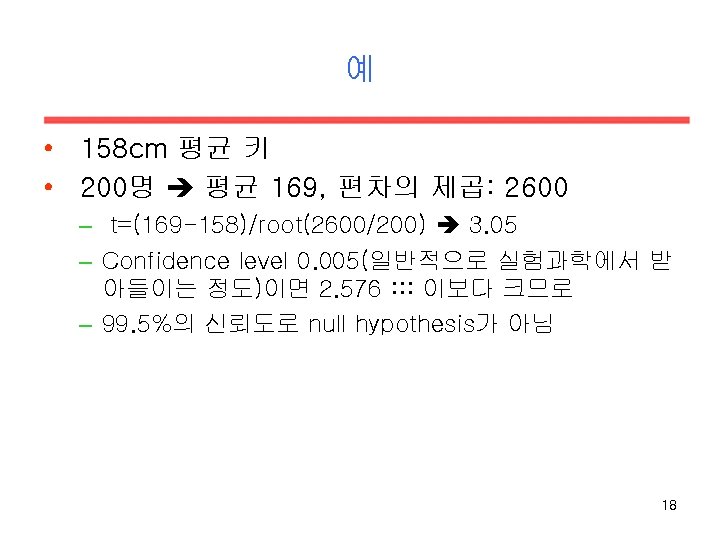The image size is (720, 540).
Task: Click the green dash before 99.5%
Action: pyautogui.click(x=85, y=326)
